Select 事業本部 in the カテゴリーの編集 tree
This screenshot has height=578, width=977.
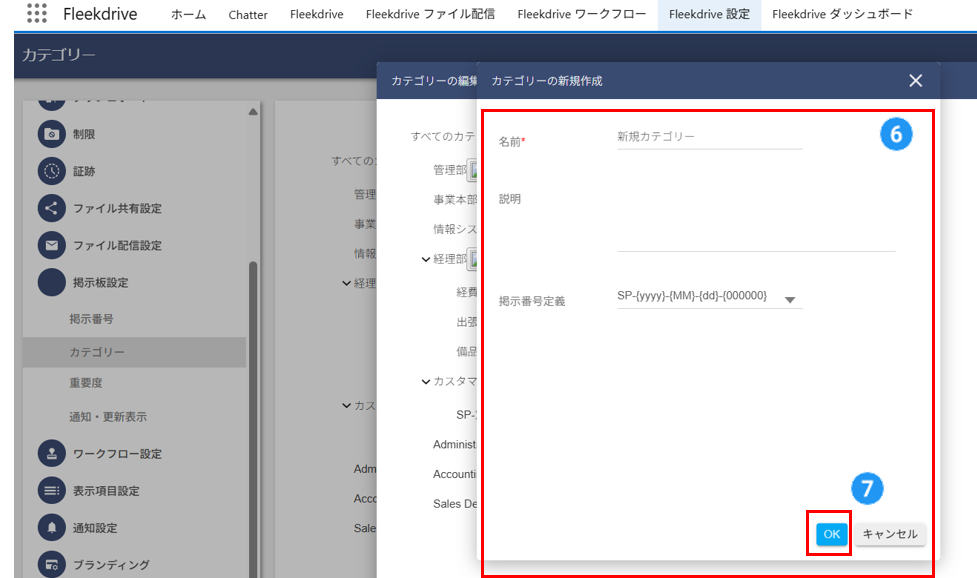[455, 199]
